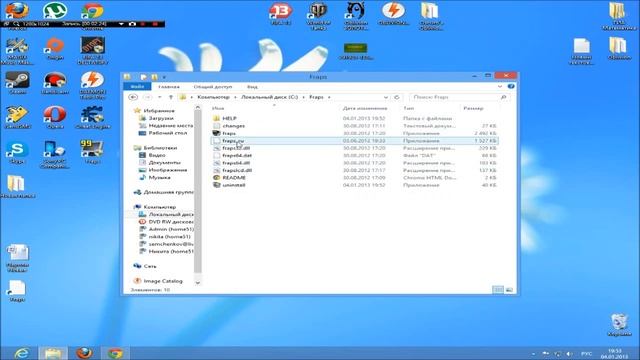Open quick access toolbar customize dropdown
Viewport: 640px width, 360px height.
pyautogui.click(x=164, y=77)
